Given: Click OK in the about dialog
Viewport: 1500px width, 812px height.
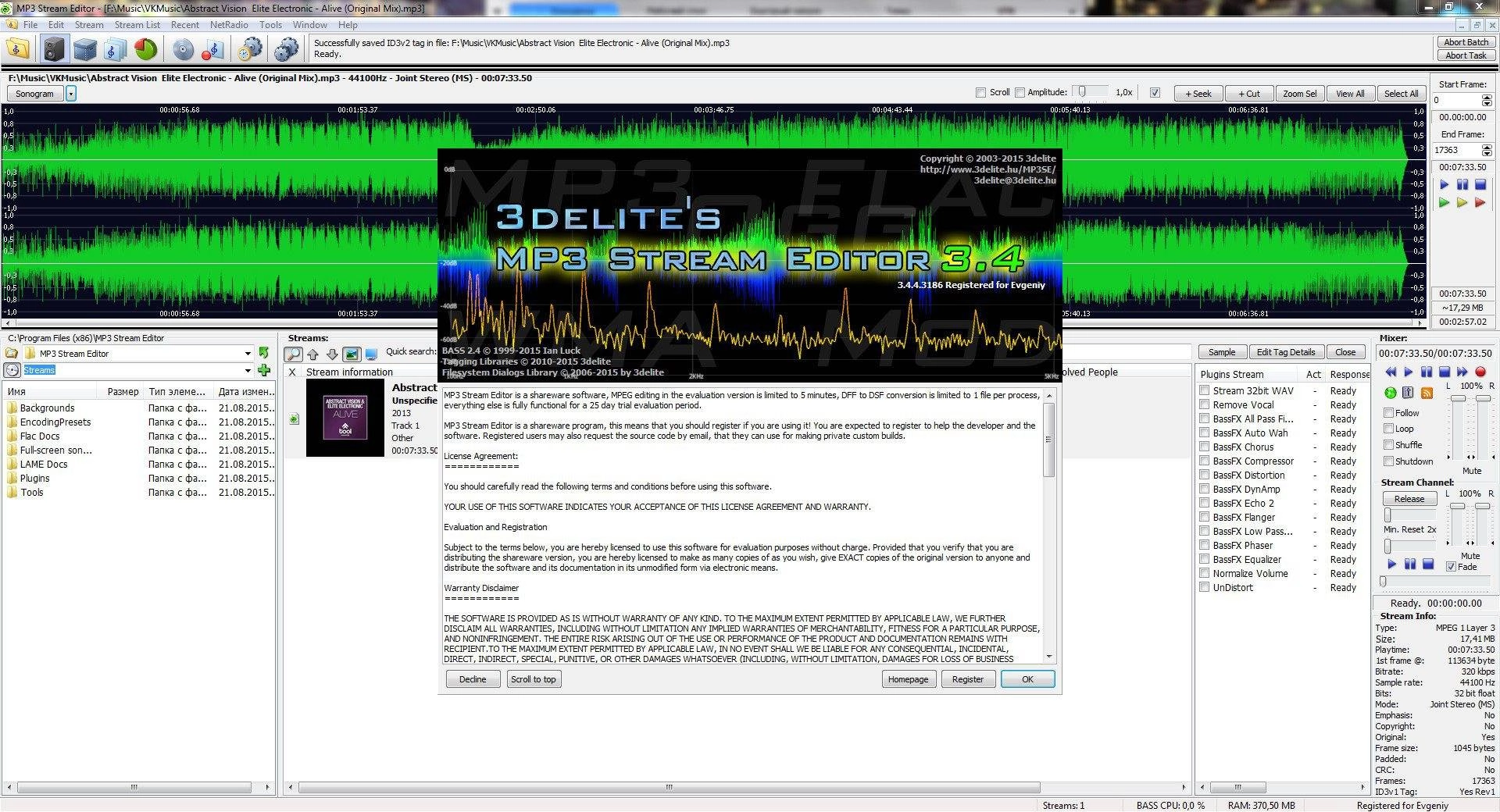Looking at the screenshot, I should (1027, 679).
